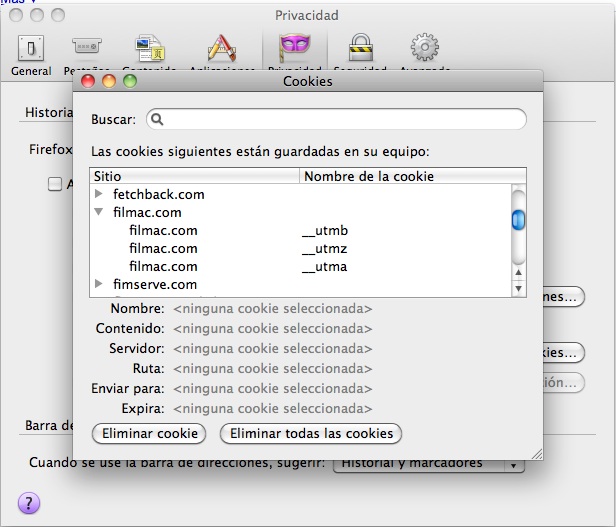The width and height of the screenshot is (616, 527).
Task: Open the Historial y marcadores dropdown
Action: tap(430, 464)
